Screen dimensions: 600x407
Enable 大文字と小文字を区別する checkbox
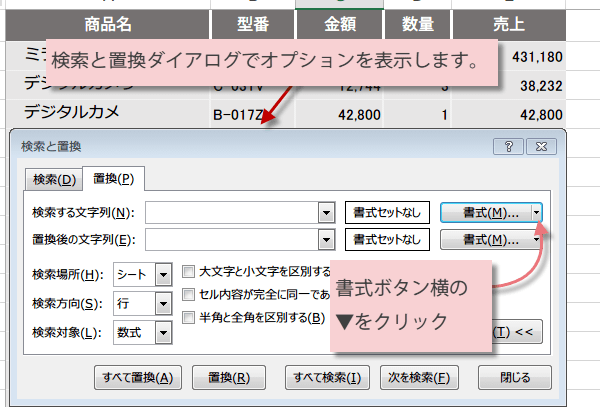click(188, 272)
